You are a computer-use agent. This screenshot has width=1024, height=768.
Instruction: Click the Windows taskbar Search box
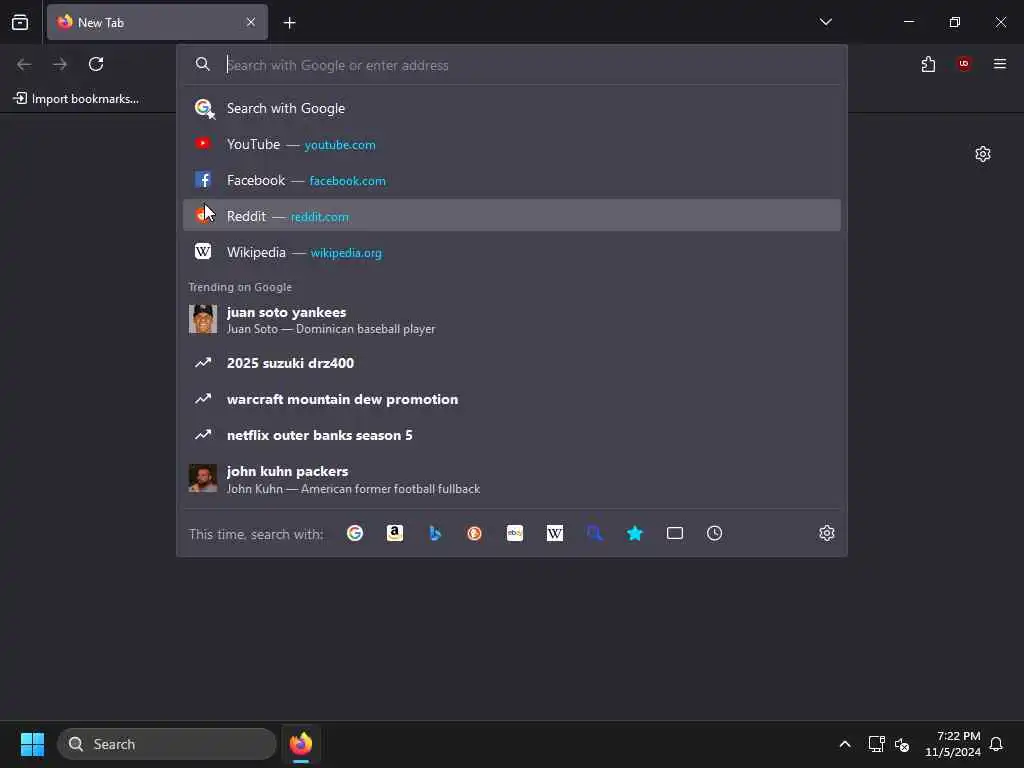(x=167, y=744)
